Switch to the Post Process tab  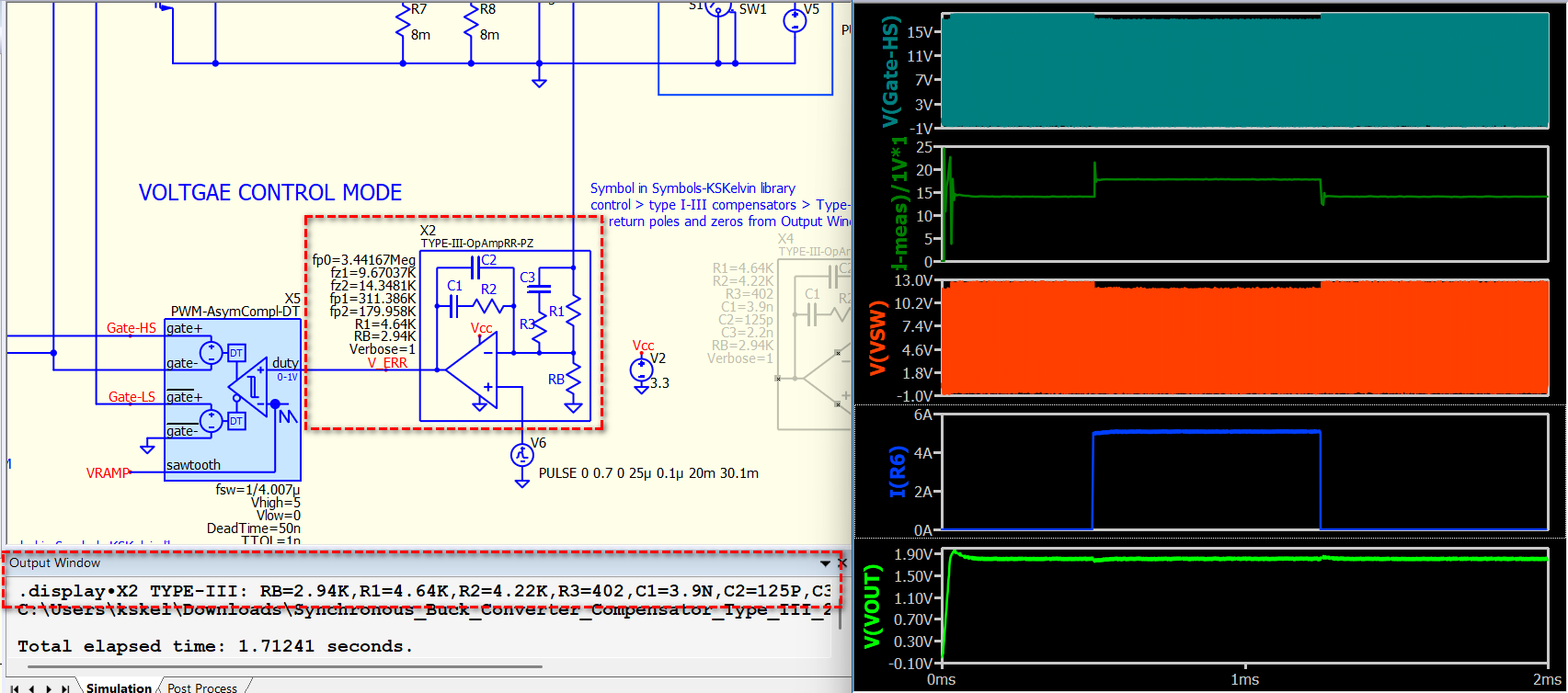coord(202,687)
